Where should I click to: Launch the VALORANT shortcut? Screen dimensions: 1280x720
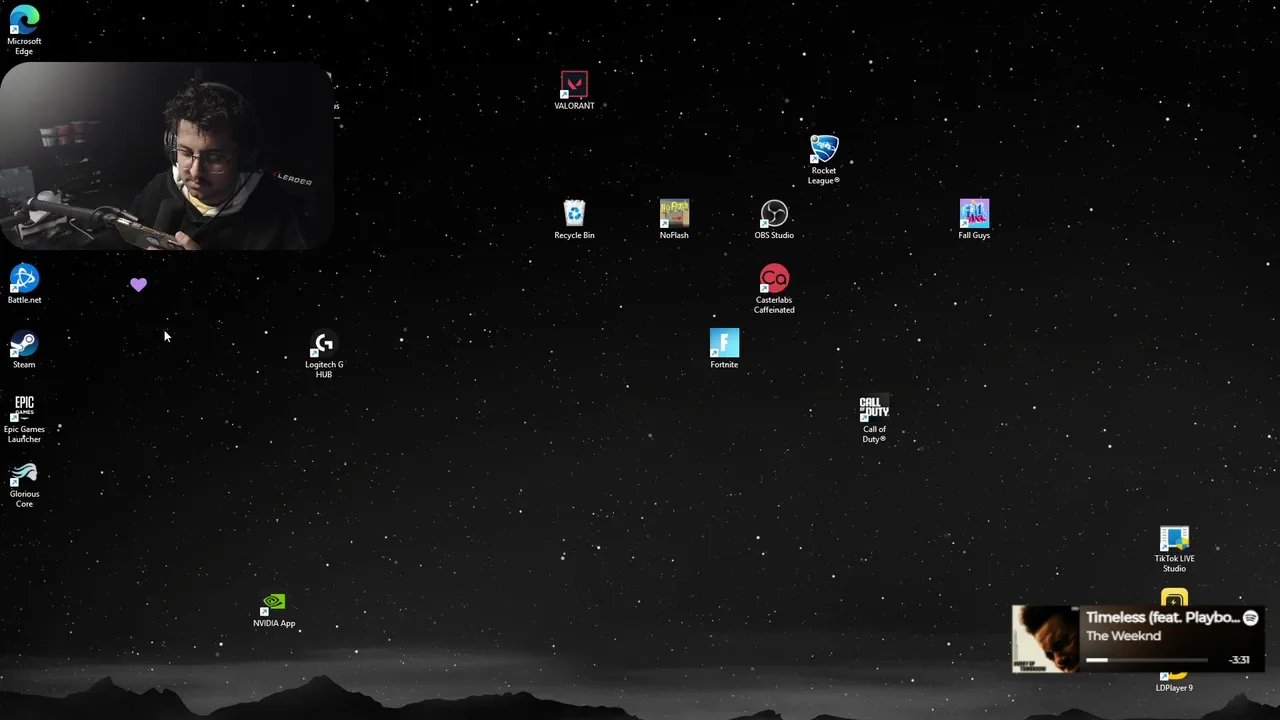pyautogui.click(x=574, y=90)
